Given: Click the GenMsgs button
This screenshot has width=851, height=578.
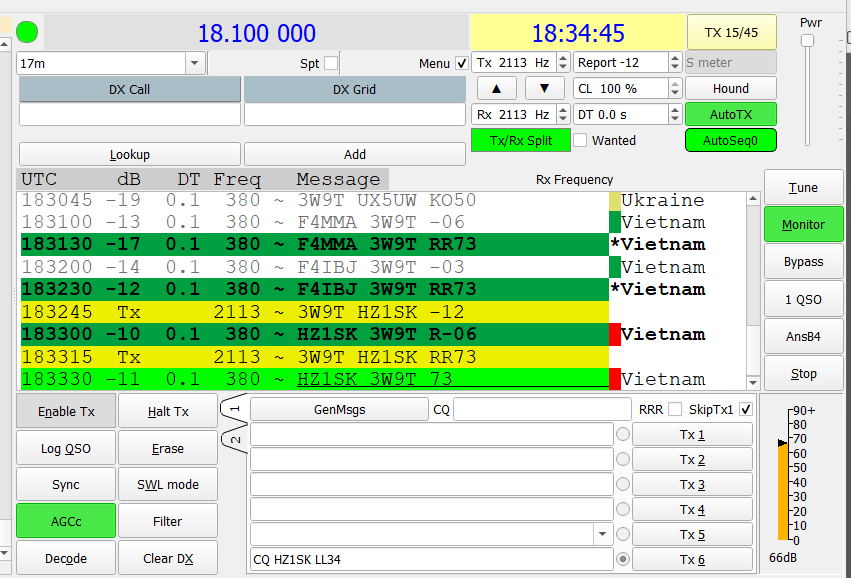Looking at the screenshot, I should 339,410.
